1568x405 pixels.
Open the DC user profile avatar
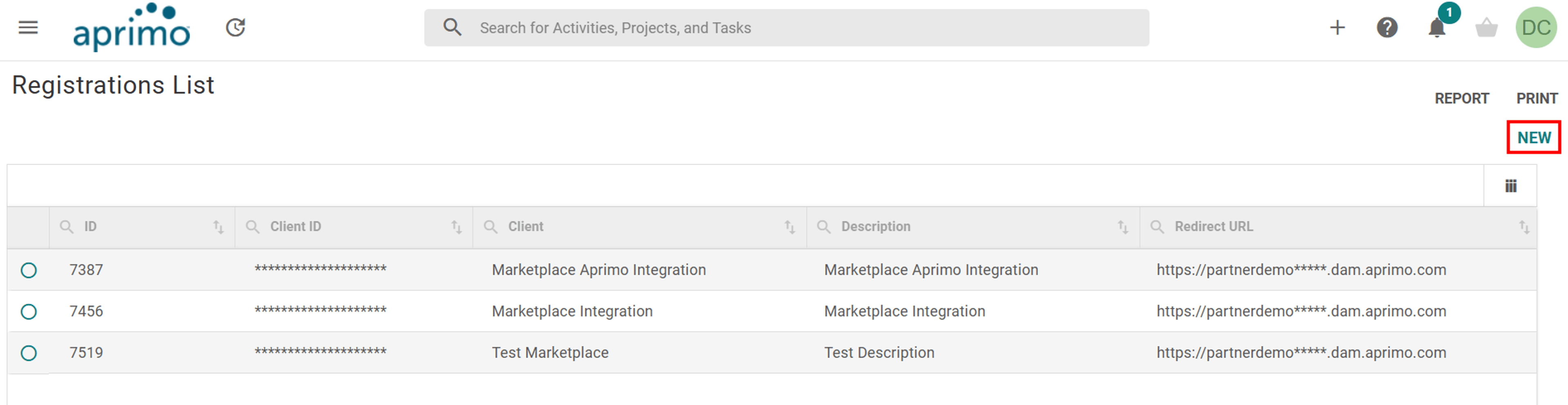[1536, 27]
